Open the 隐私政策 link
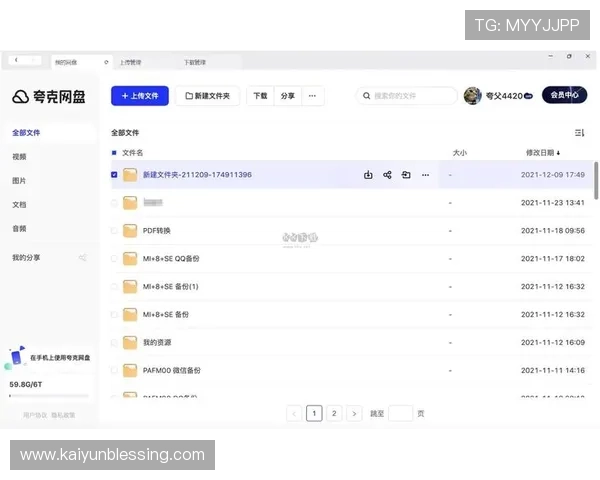The width and height of the screenshot is (600, 480). (x=63, y=415)
